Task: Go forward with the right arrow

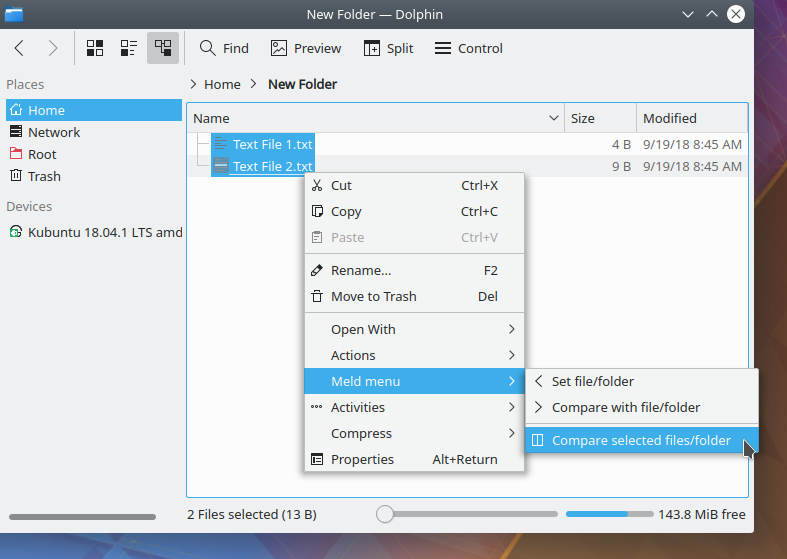Action: tap(53, 48)
